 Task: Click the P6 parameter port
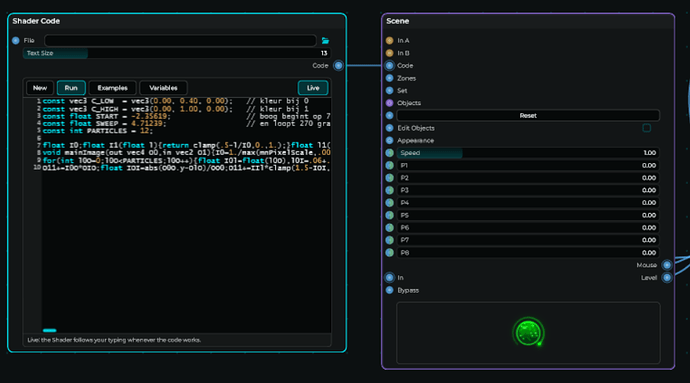tap(389, 228)
